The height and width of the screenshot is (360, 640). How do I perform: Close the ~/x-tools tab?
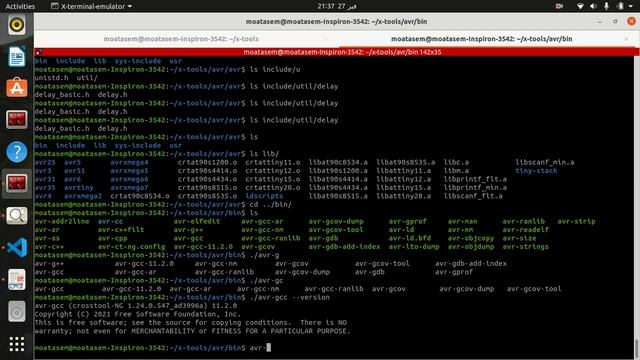click(x=326, y=39)
